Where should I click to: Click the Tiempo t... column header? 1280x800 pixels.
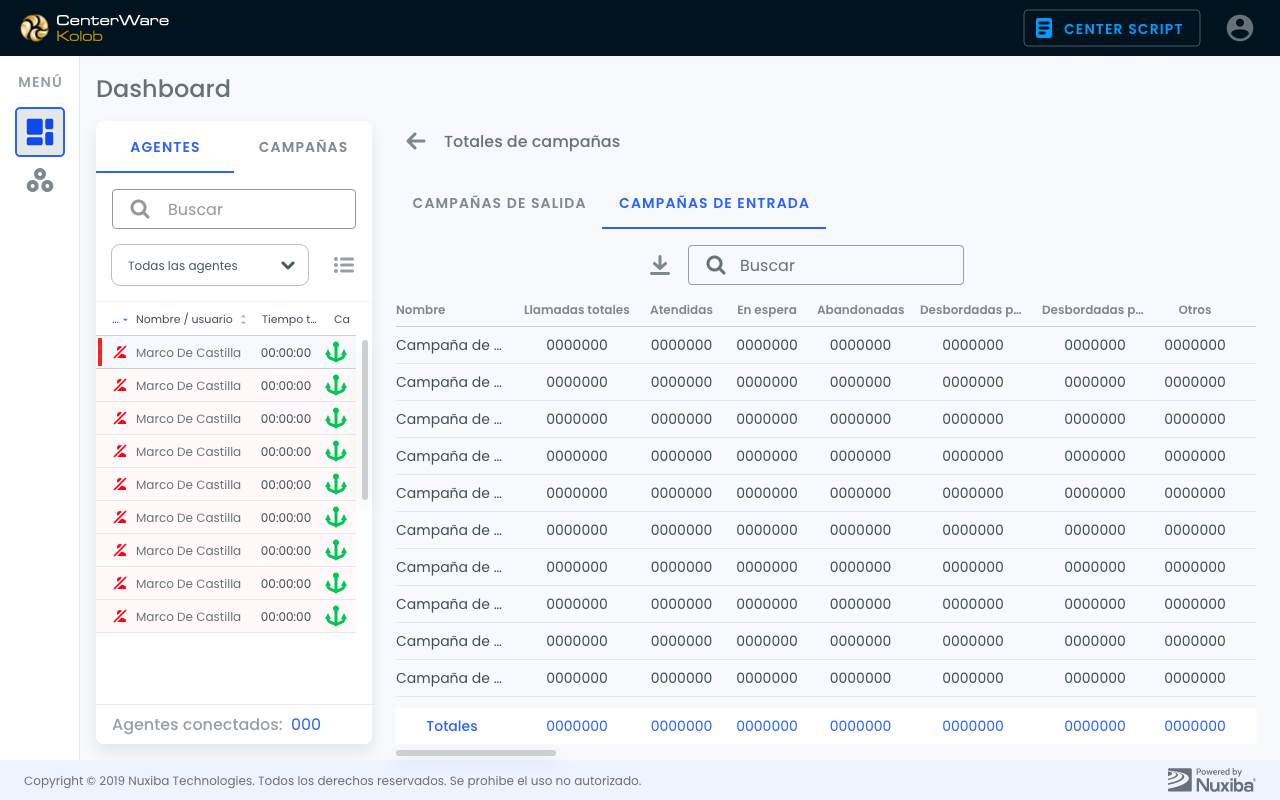289,320
